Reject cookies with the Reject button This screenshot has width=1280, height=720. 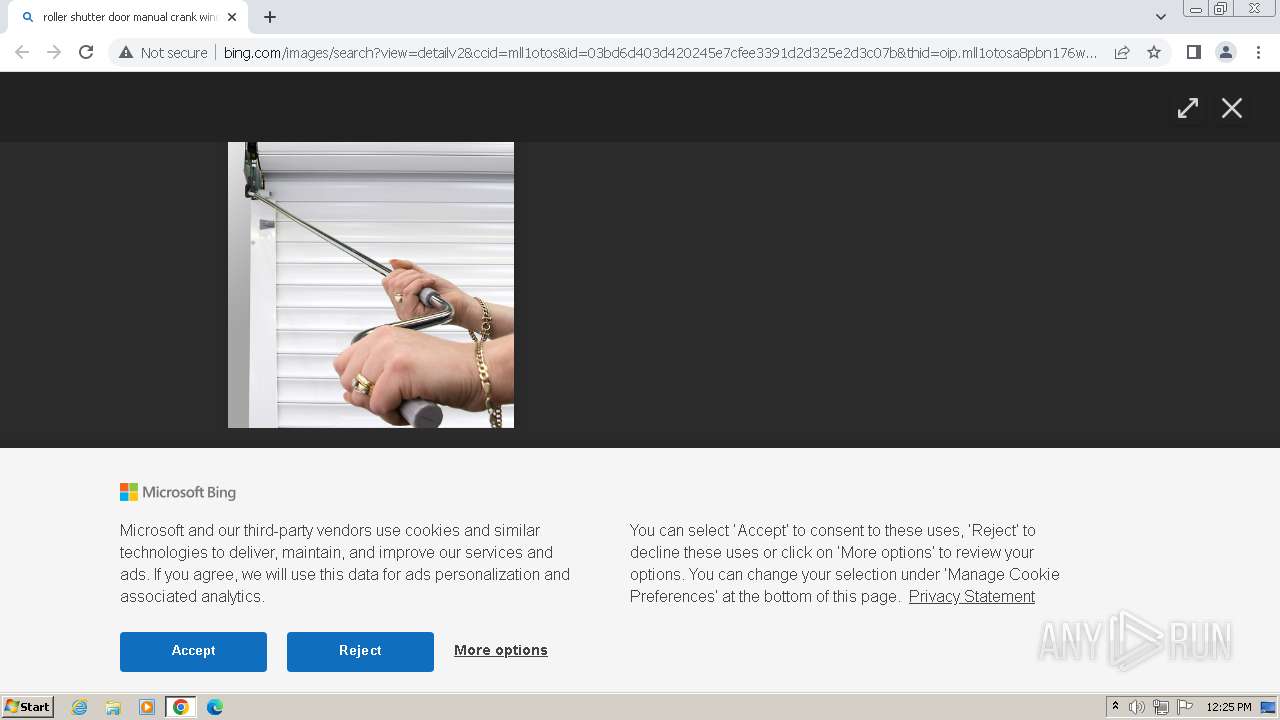pos(360,651)
